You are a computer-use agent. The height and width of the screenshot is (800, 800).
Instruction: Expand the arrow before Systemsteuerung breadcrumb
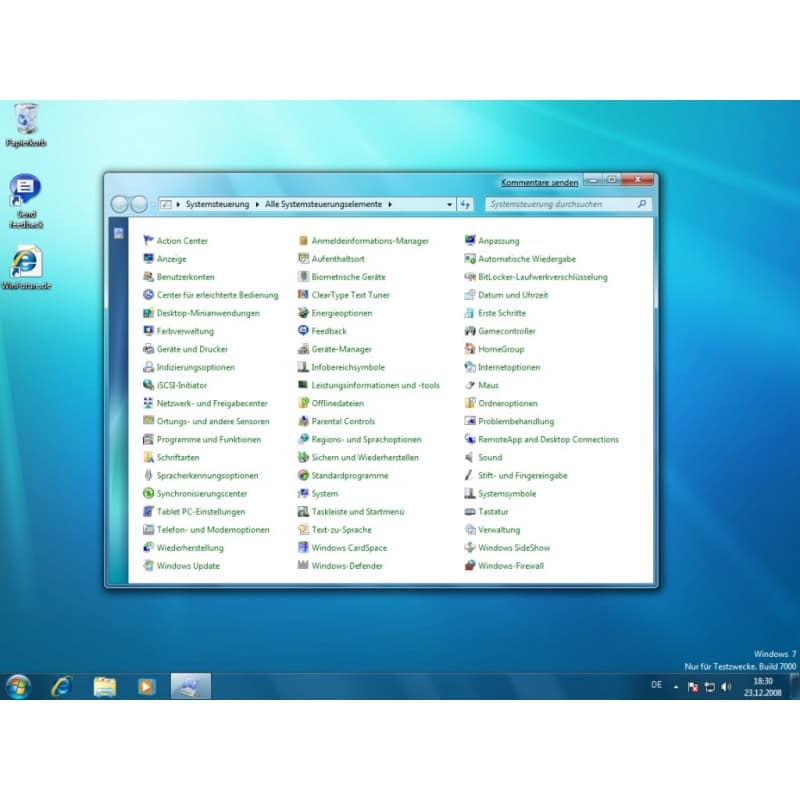click(178, 204)
